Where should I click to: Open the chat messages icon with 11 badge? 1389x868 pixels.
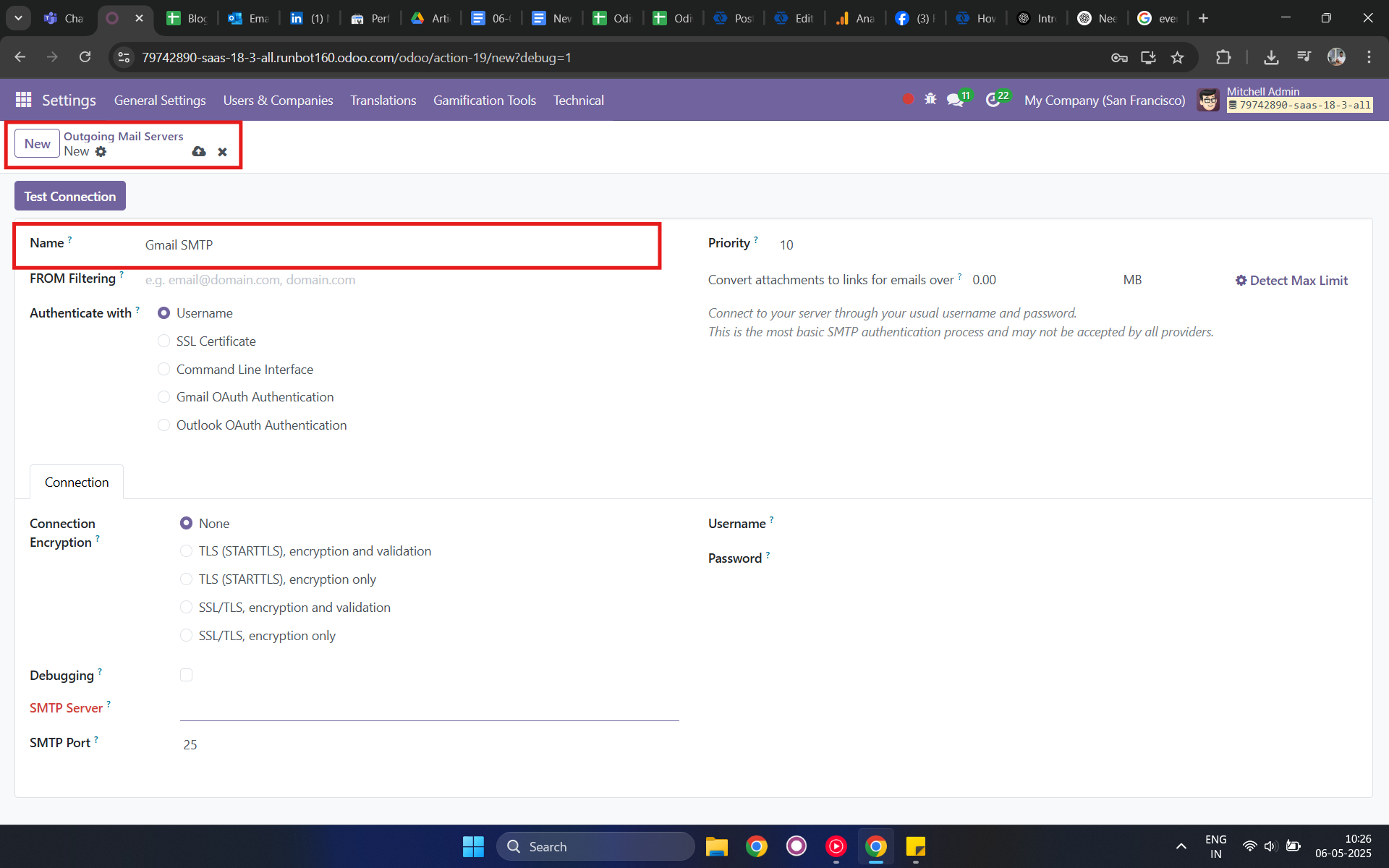click(x=955, y=100)
